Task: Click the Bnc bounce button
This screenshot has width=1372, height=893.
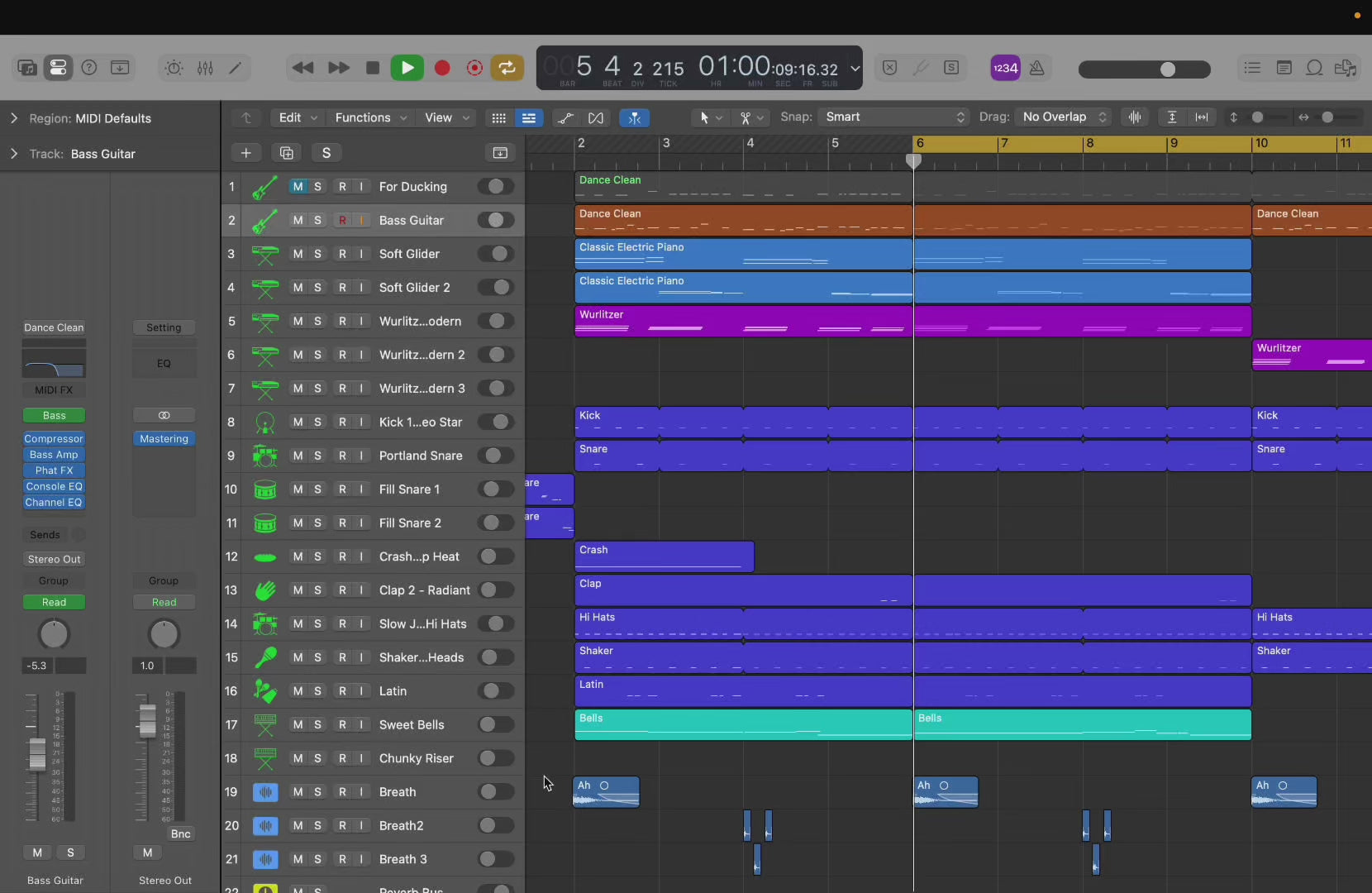Action: pyautogui.click(x=180, y=833)
